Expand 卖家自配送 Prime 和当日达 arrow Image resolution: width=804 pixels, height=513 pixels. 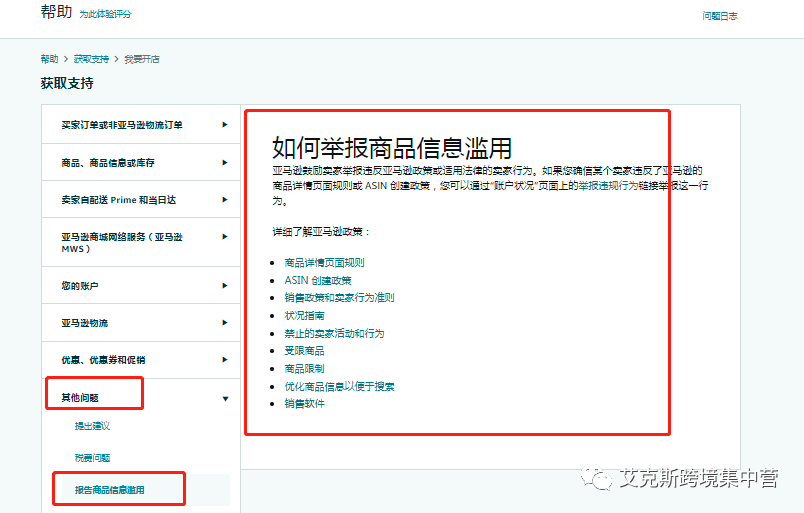coord(225,200)
